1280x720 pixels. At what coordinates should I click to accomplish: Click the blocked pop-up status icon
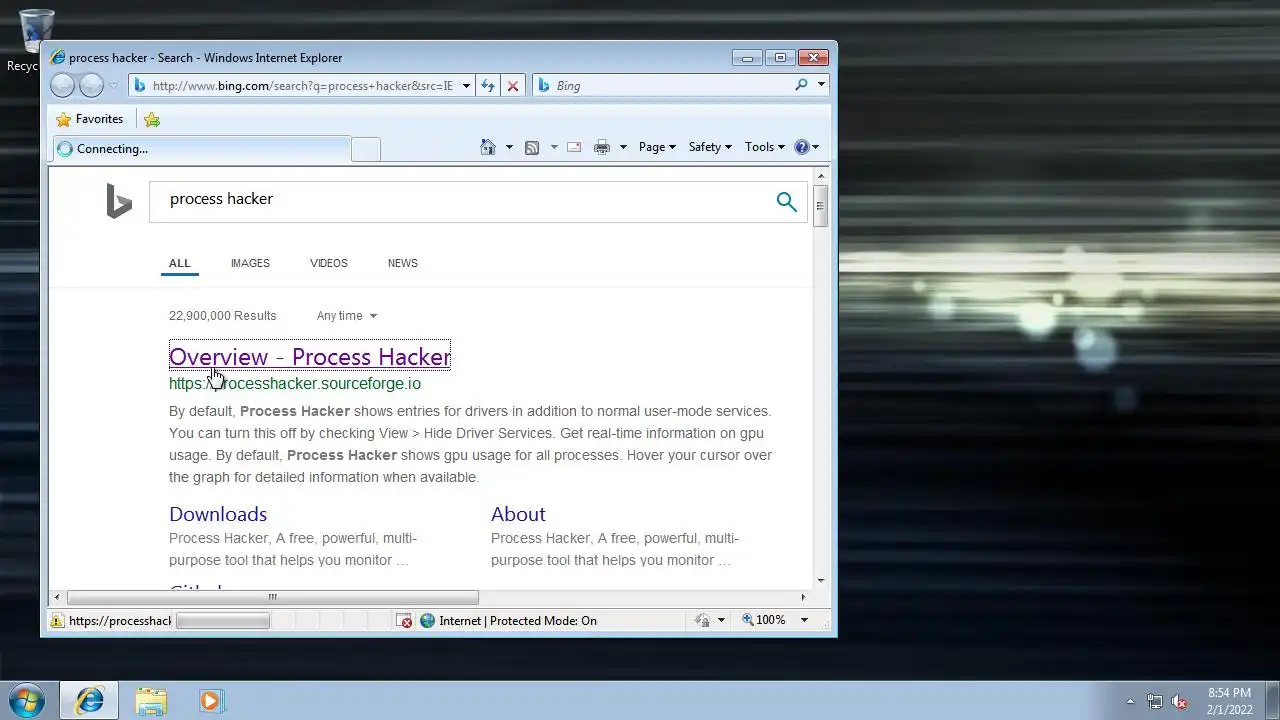(x=405, y=621)
